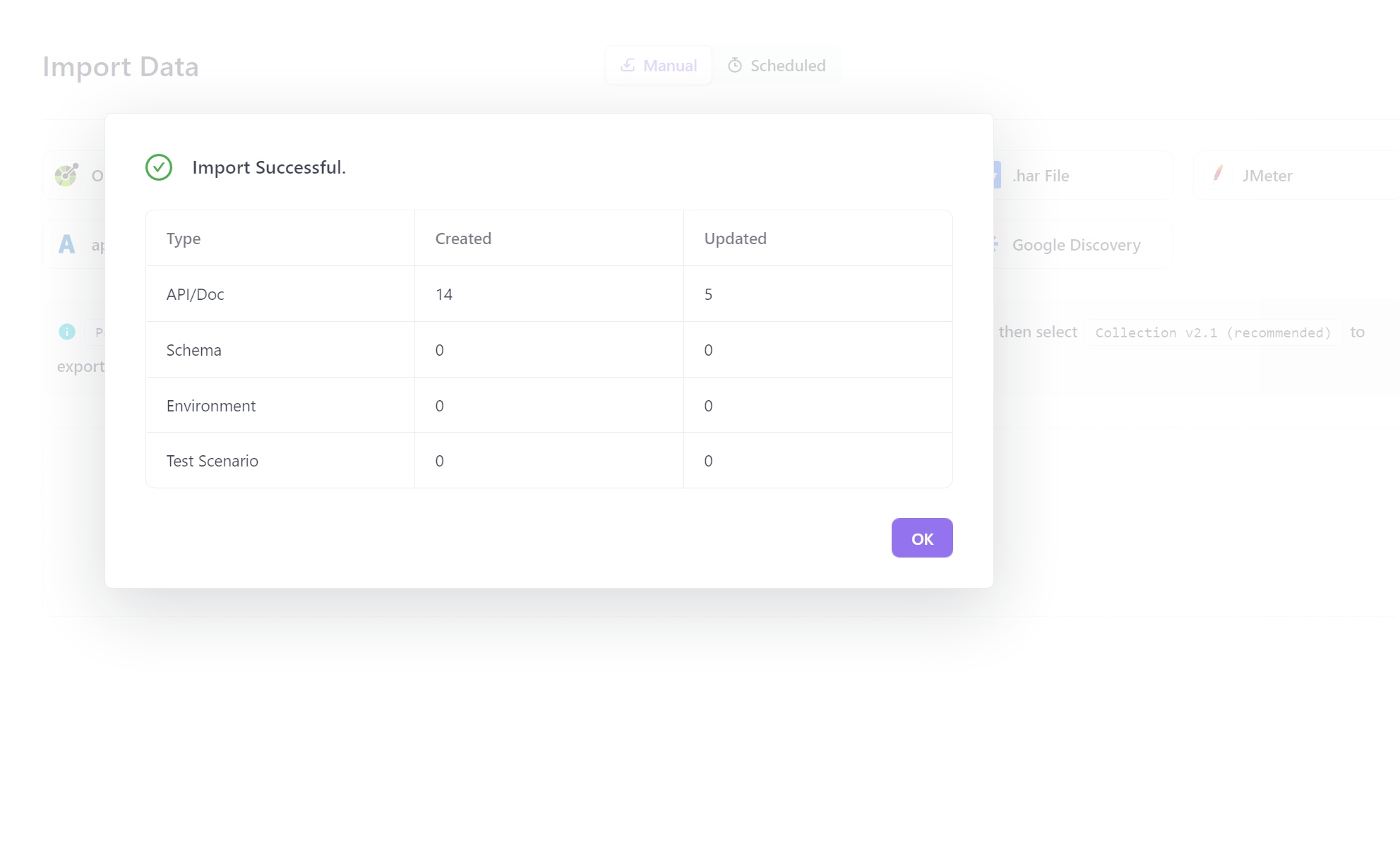This screenshot has height=849, width=1400.
Task: Click the cyan info icon
Action: [x=67, y=332]
